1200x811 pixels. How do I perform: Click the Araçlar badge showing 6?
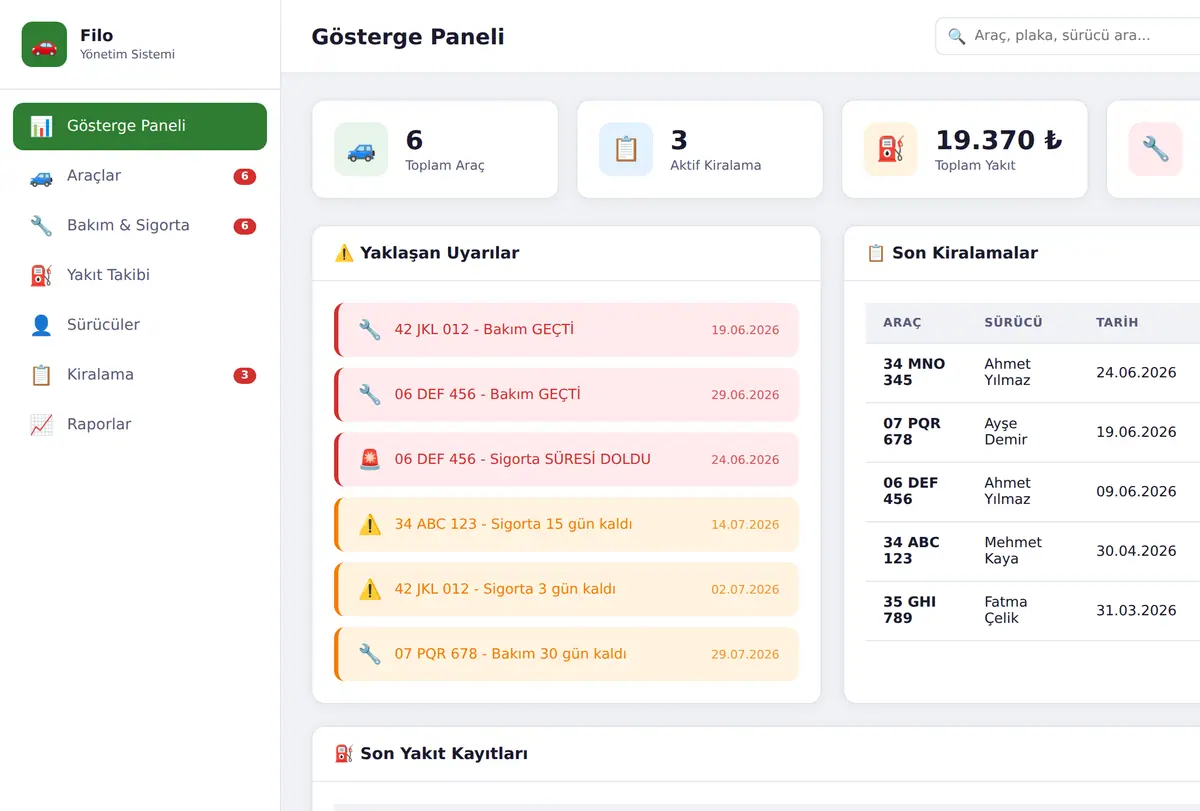click(x=245, y=177)
